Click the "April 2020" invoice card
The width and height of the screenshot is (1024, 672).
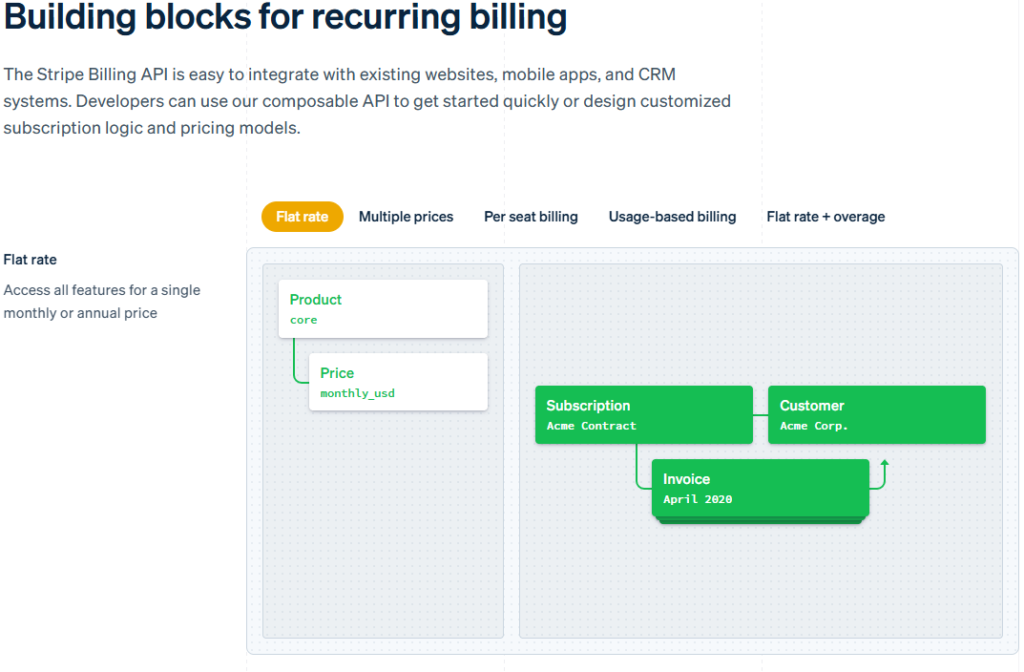760,489
